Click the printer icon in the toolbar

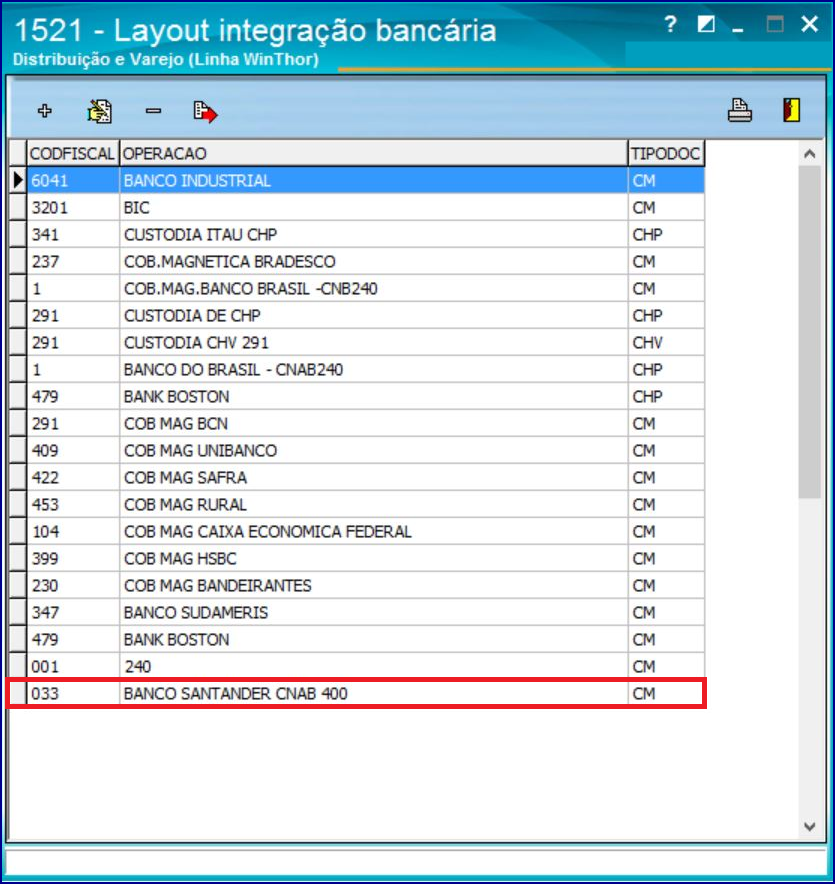tap(739, 110)
